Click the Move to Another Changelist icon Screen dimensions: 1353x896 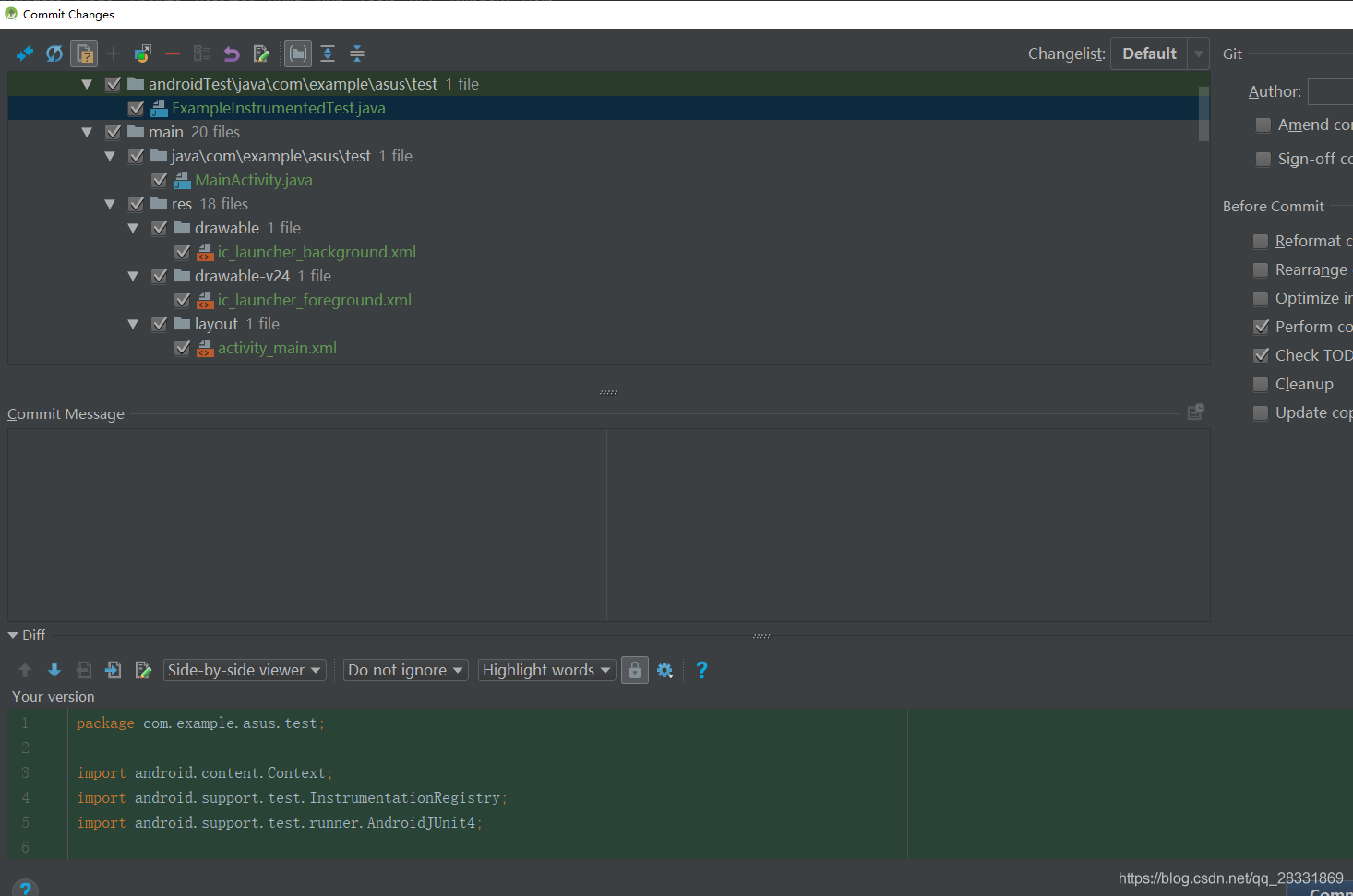point(143,54)
